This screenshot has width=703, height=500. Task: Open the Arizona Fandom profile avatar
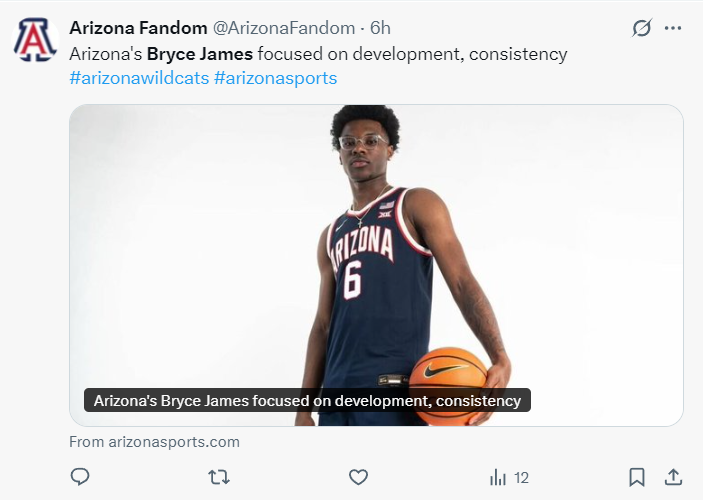click(x=34, y=40)
